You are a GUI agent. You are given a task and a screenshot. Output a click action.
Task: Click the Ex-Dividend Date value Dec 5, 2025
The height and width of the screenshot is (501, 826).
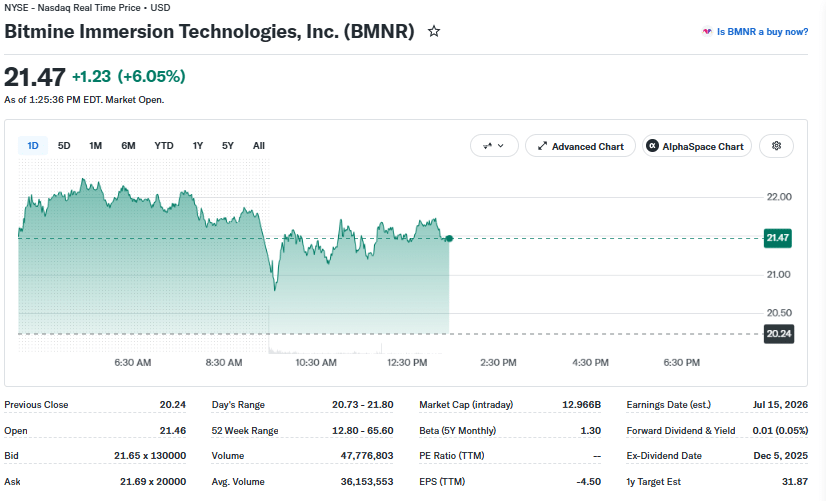click(781, 455)
